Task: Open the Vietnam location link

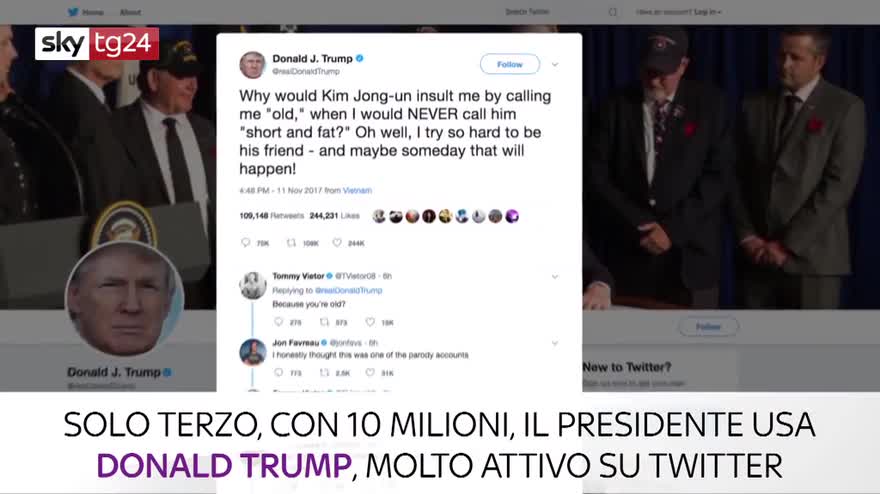Action: [x=357, y=190]
